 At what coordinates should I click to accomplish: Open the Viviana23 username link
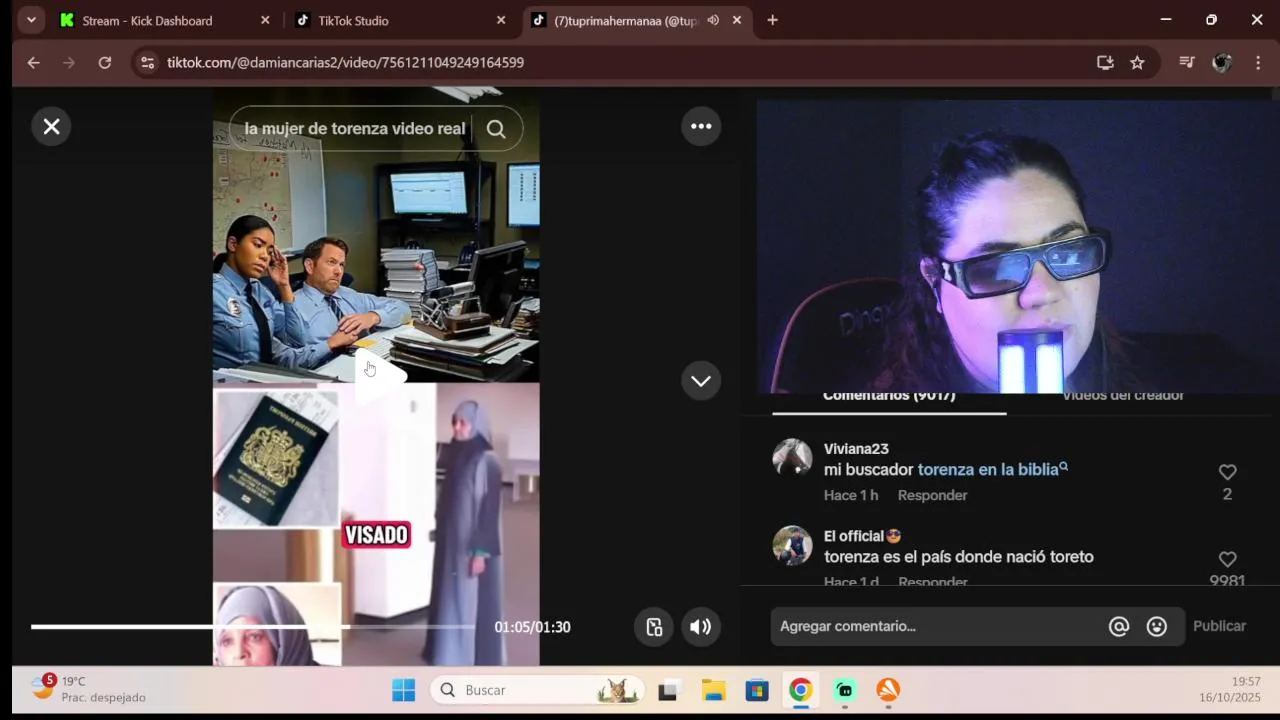tap(856, 449)
